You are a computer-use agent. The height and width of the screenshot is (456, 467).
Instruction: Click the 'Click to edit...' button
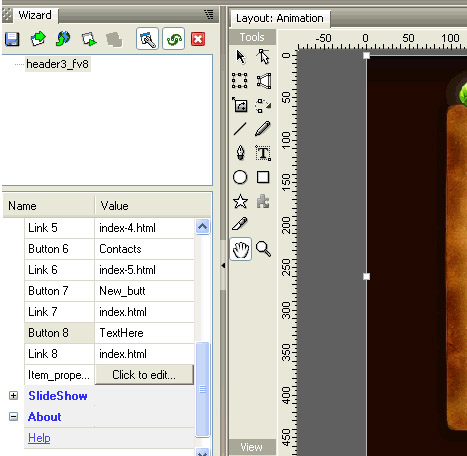[144, 375]
